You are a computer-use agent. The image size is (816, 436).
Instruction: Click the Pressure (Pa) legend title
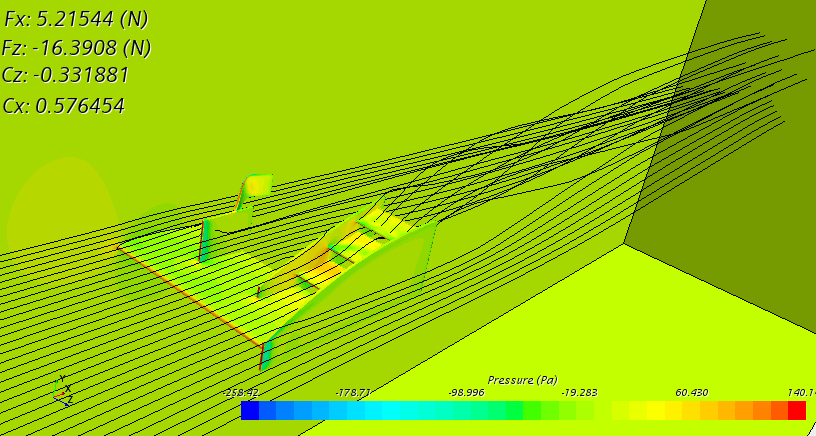click(x=522, y=380)
